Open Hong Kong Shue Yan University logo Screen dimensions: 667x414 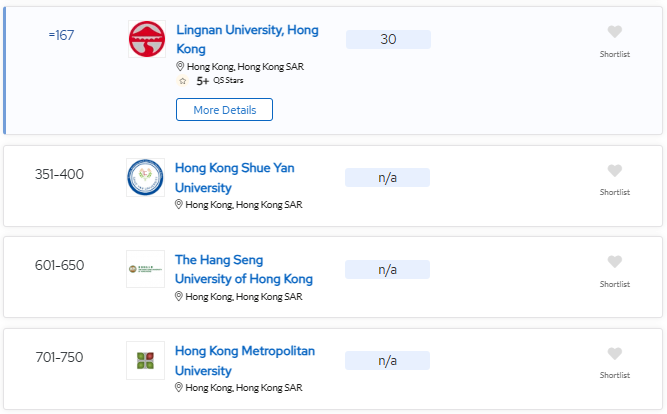(145, 177)
